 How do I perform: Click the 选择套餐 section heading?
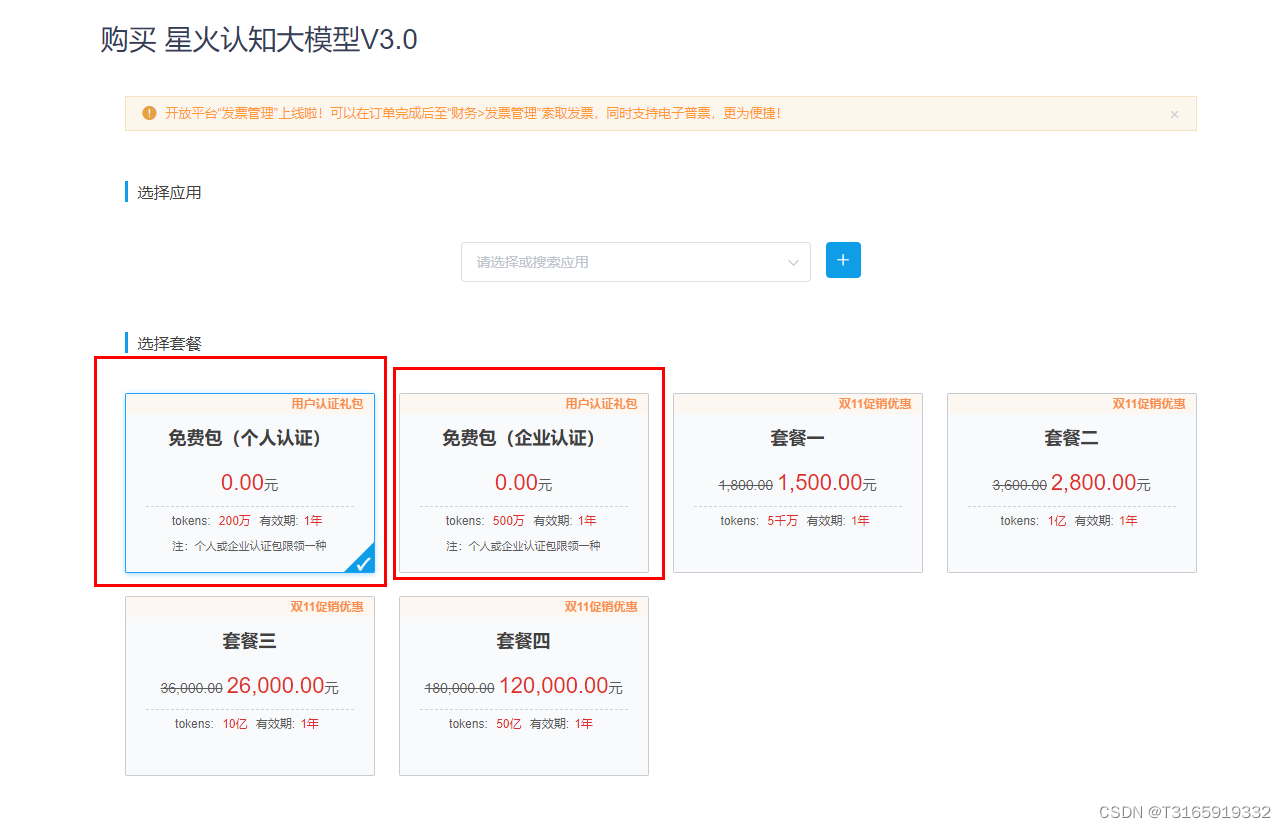169,343
